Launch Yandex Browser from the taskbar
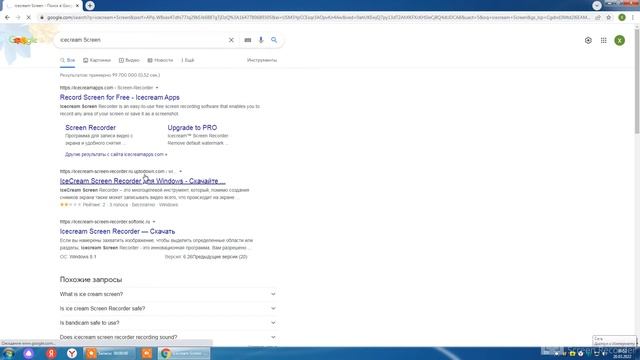The image size is (640, 360). (x=72, y=353)
